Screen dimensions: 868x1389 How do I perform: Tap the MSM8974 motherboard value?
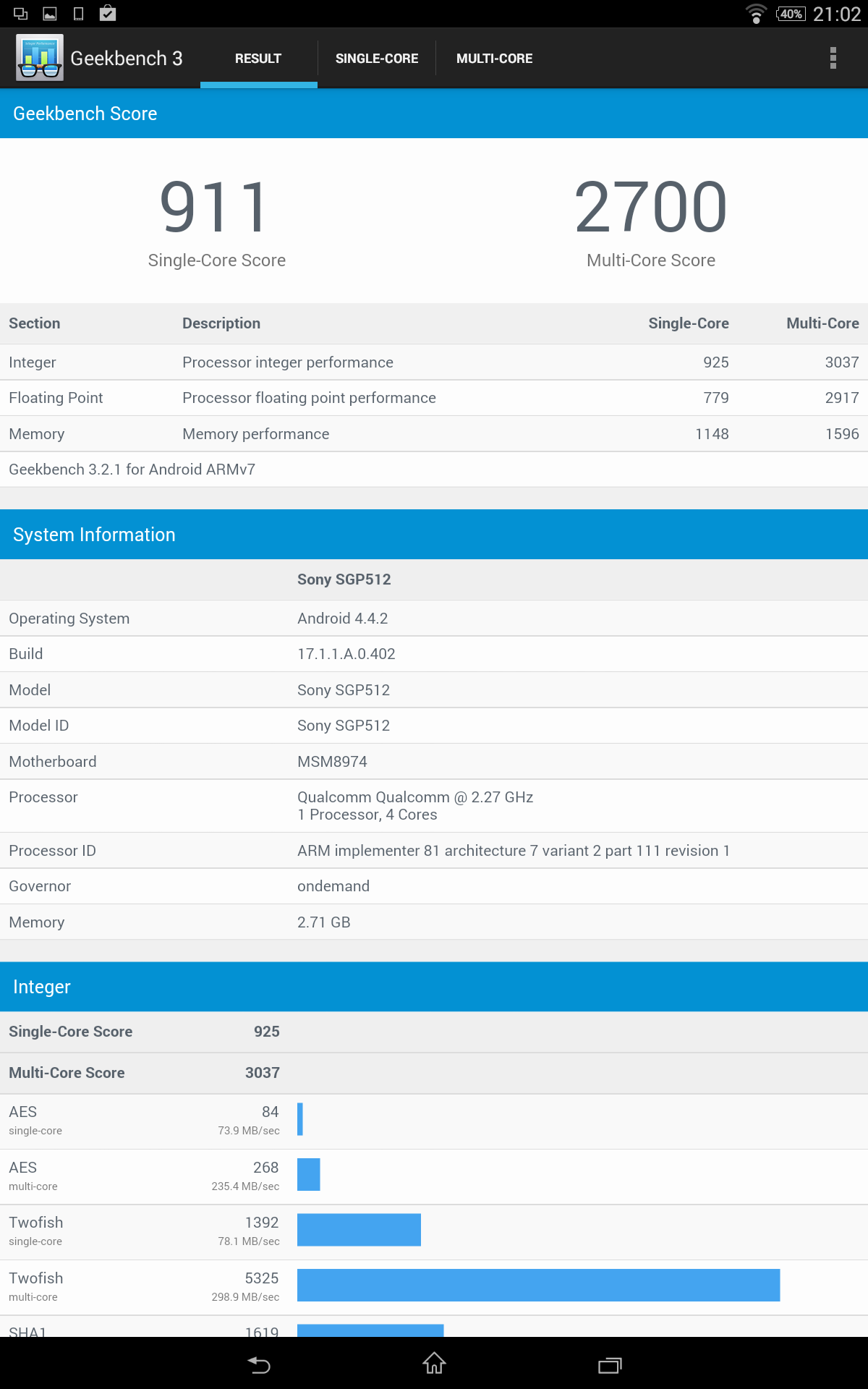point(332,762)
